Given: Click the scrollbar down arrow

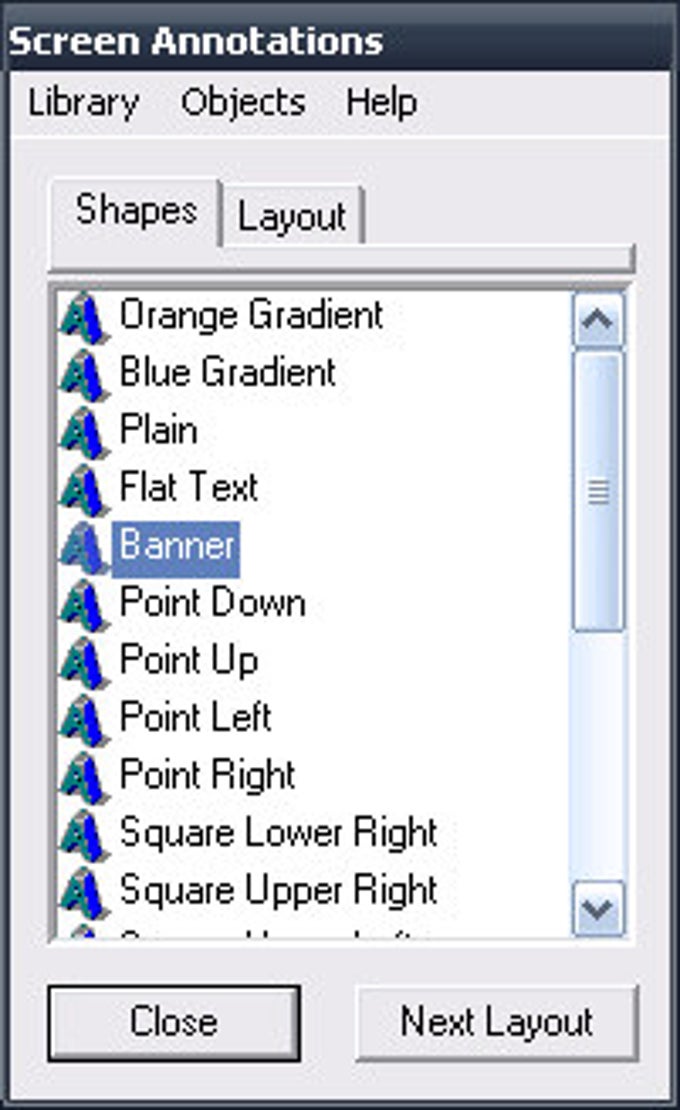Looking at the screenshot, I should coord(598,908).
